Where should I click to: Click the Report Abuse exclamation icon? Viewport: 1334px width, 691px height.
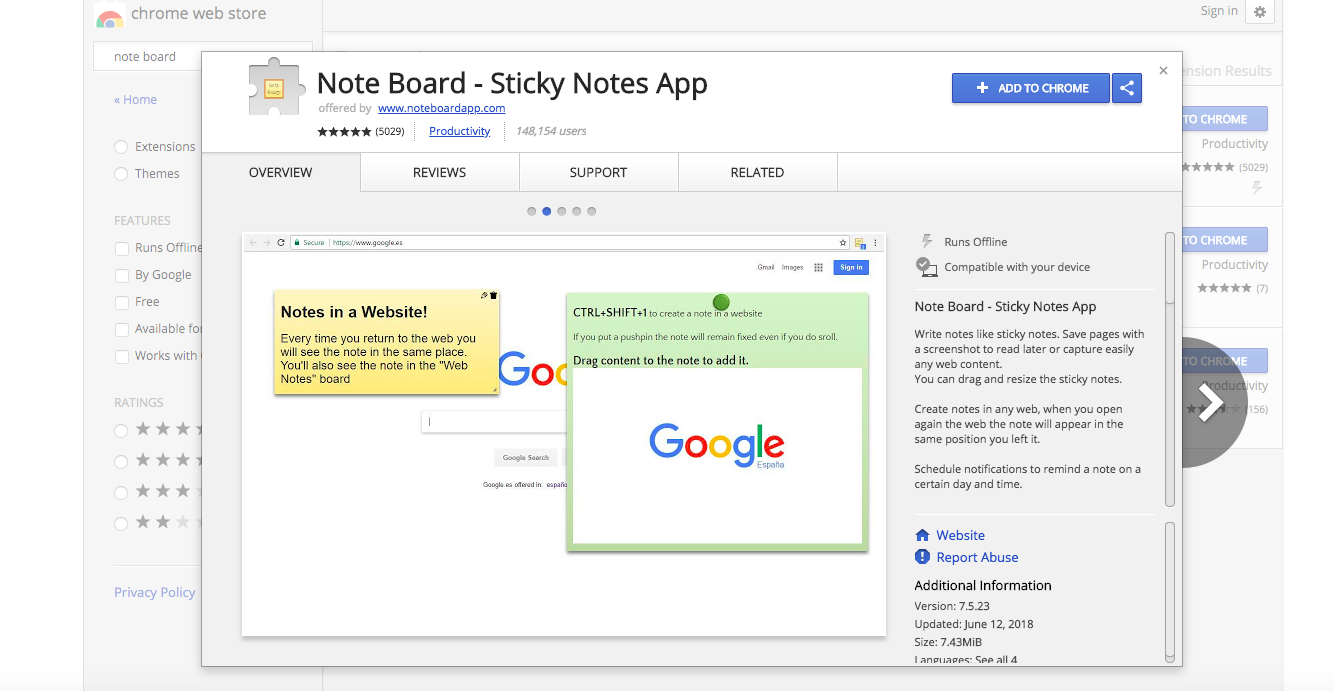tap(922, 557)
